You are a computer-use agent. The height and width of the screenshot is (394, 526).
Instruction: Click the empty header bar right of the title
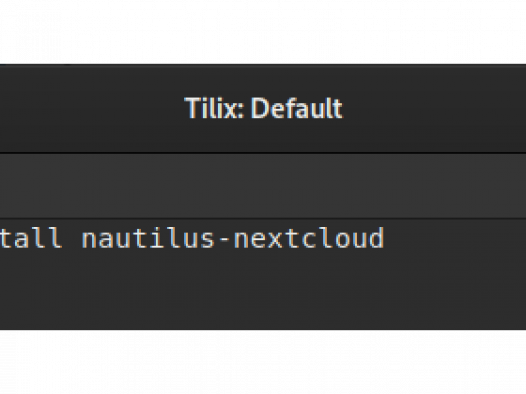tap(436, 108)
